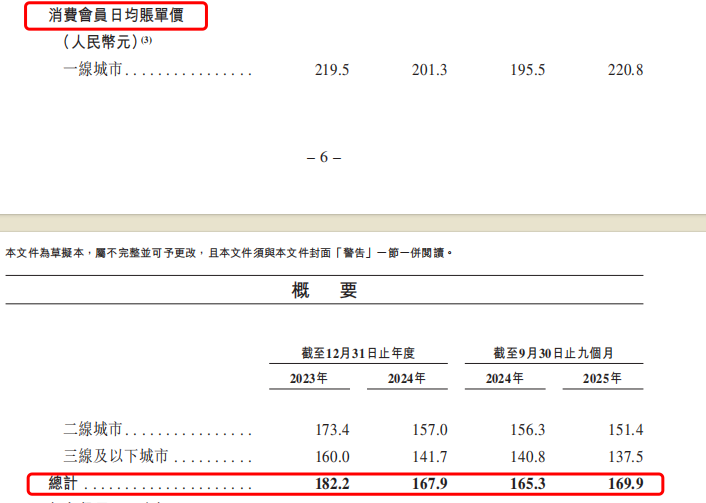Select the value 173.4 in 二線城市 row
The height and width of the screenshot is (503, 706).
coord(331,429)
